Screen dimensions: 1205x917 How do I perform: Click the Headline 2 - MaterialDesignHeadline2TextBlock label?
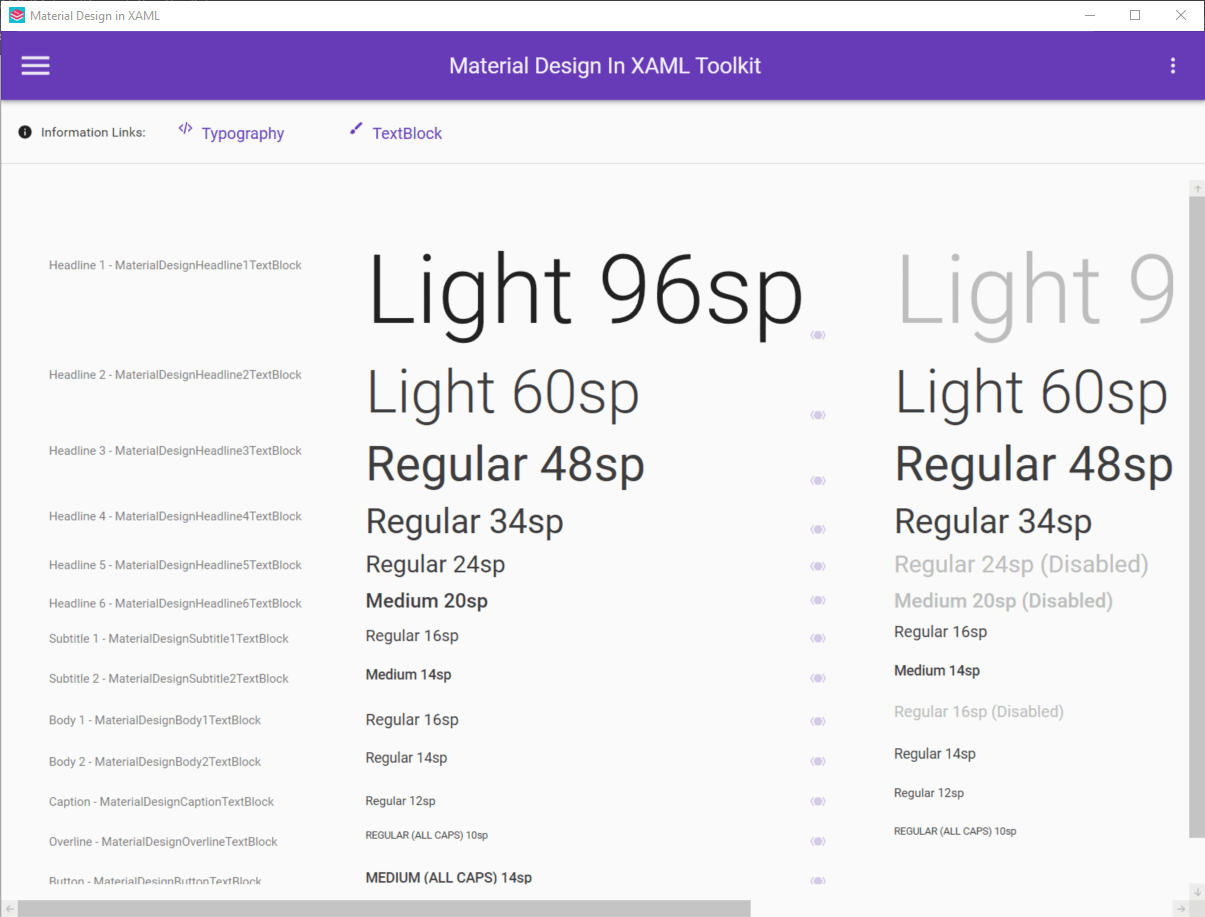[175, 374]
